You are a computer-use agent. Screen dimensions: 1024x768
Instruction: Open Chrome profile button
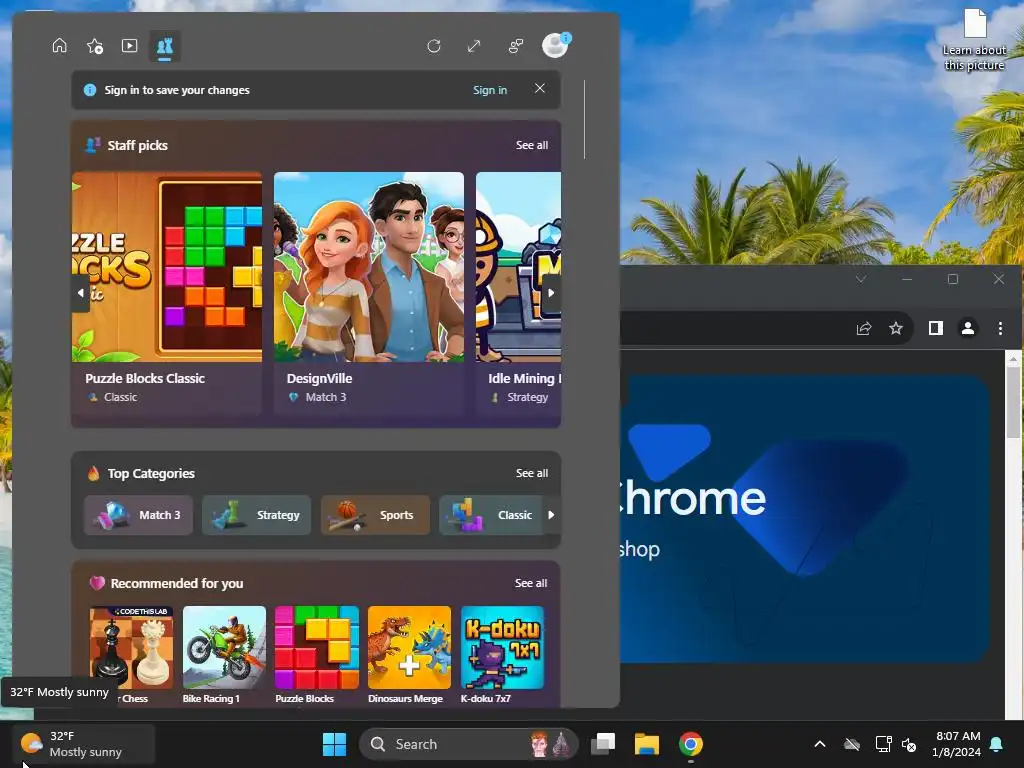point(968,328)
